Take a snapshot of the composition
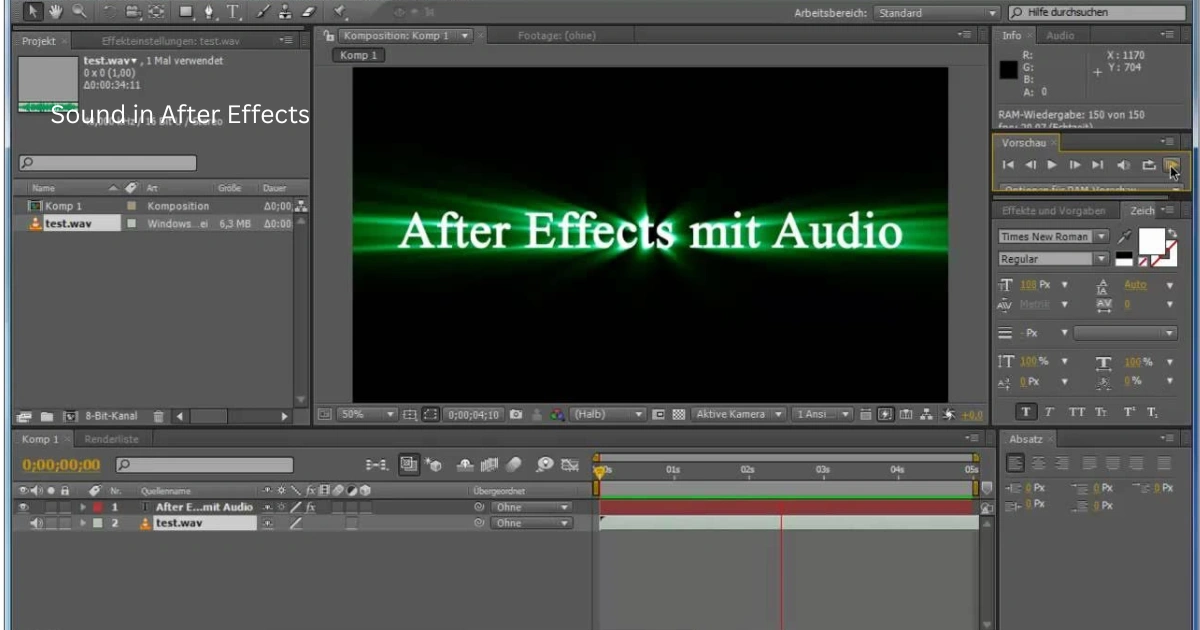The image size is (1200, 630). 516,413
